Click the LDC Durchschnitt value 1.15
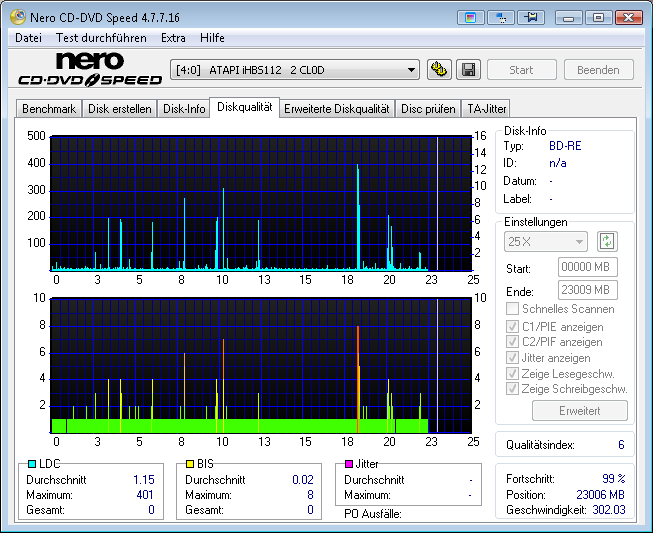653x533 pixels. point(144,480)
